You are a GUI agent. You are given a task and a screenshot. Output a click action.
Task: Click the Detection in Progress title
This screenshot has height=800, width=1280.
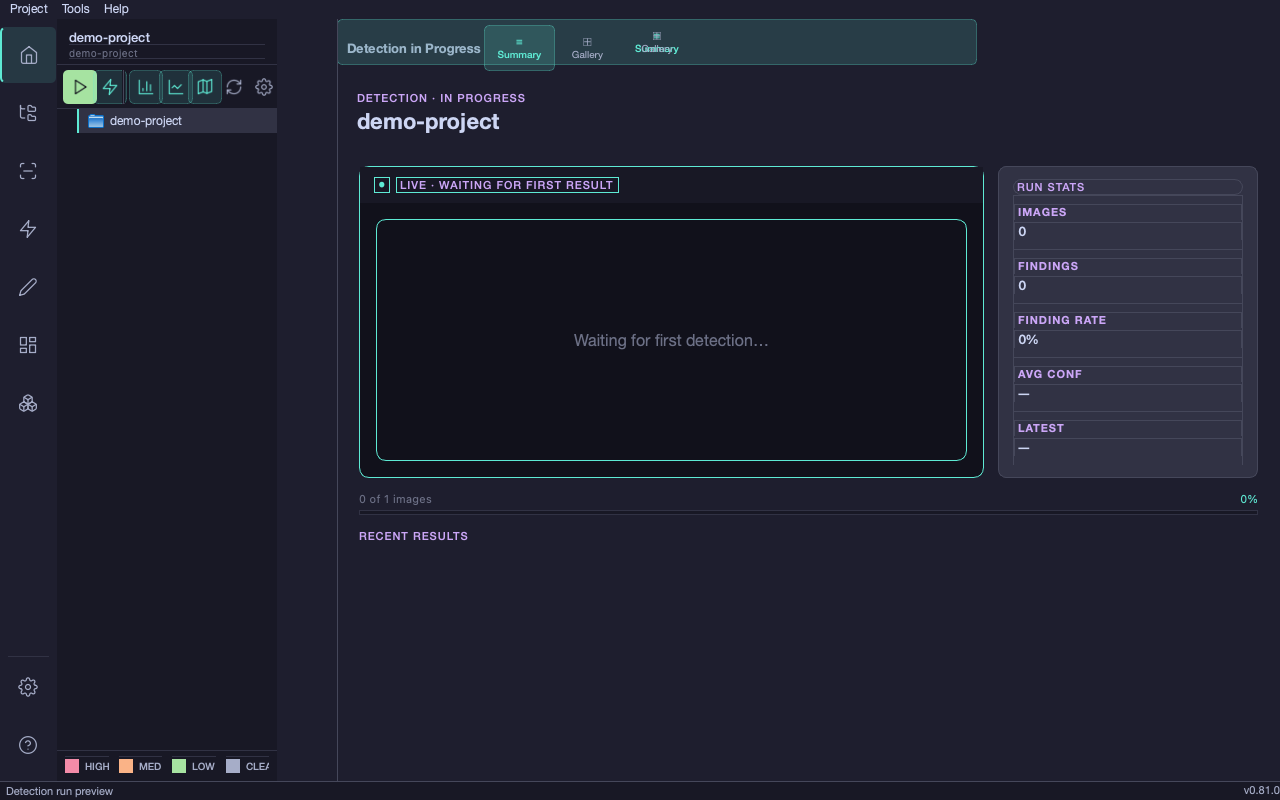coord(414,48)
